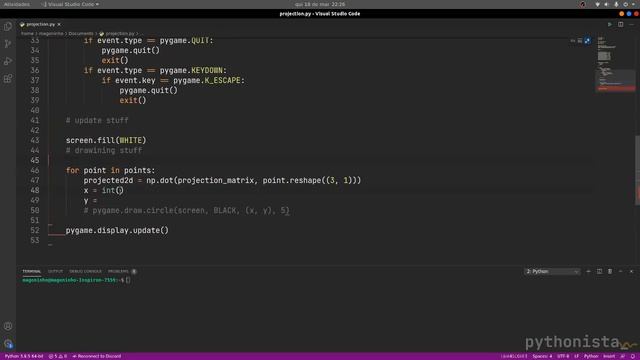This screenshot has height=360, width=640.
Task: Click the '# update stuff' comment
Action: click(x=97, y=120)
